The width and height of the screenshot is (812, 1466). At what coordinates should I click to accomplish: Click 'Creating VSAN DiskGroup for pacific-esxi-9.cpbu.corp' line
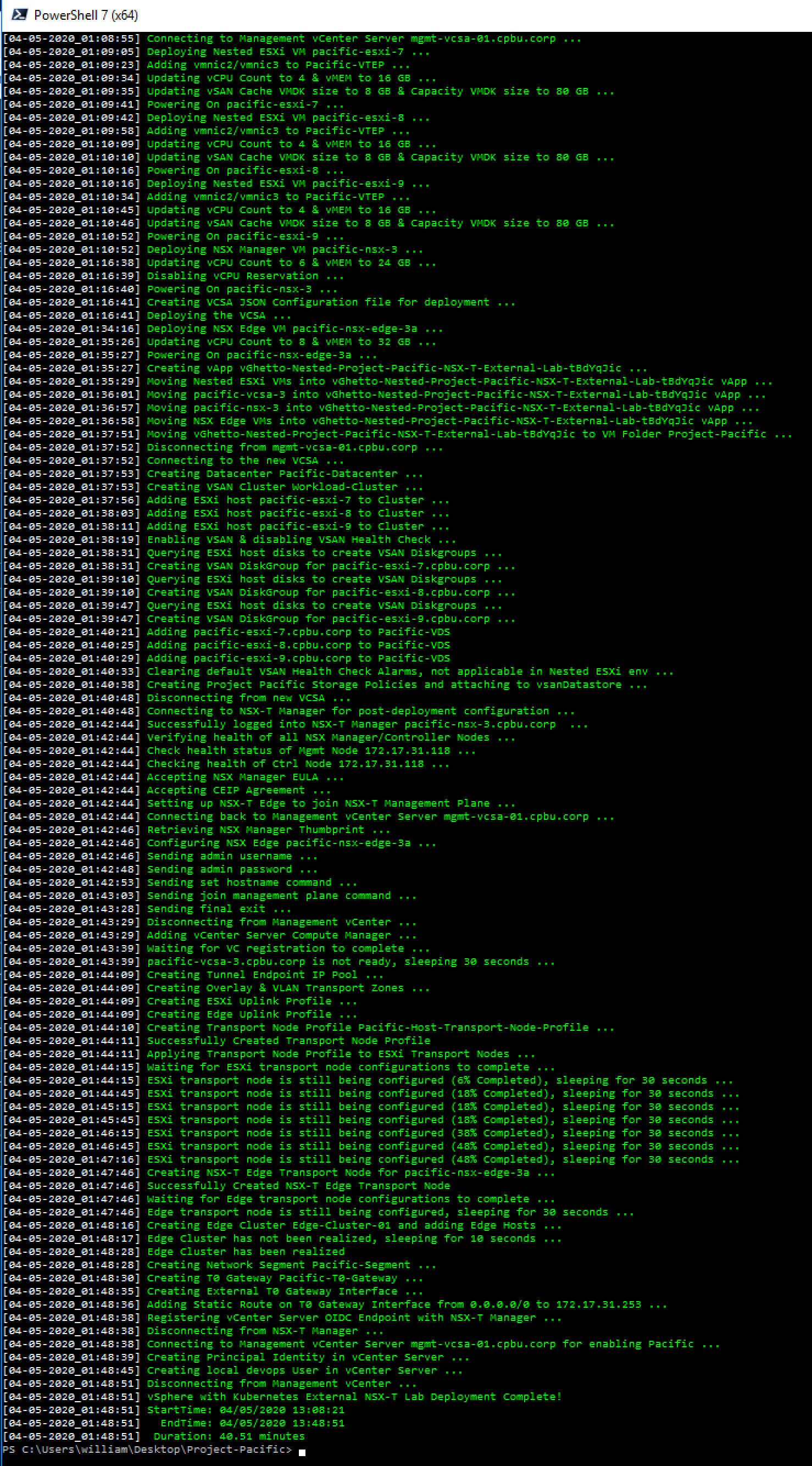tap(259, 619)
